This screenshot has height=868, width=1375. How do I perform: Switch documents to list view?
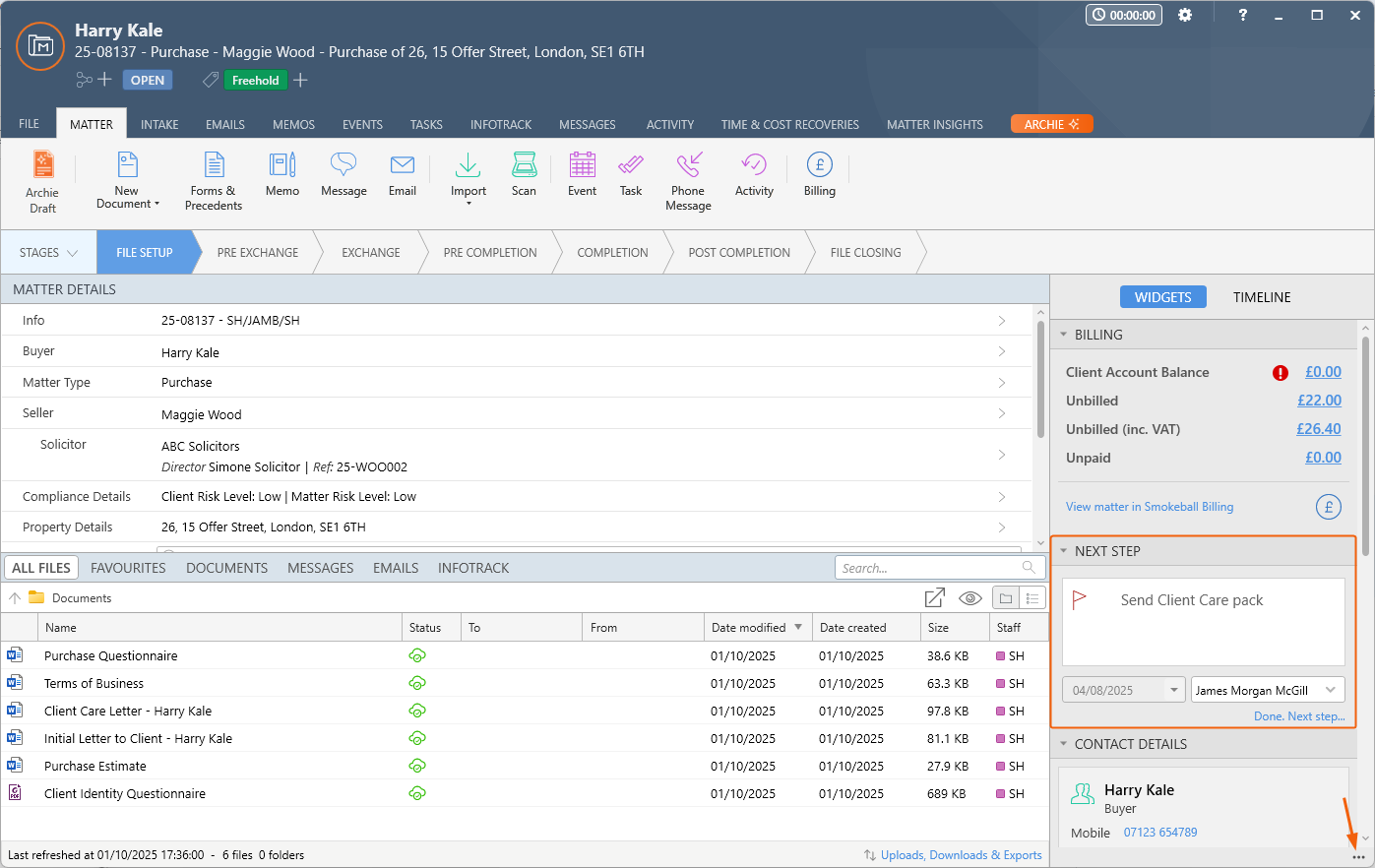(1032, 598)
